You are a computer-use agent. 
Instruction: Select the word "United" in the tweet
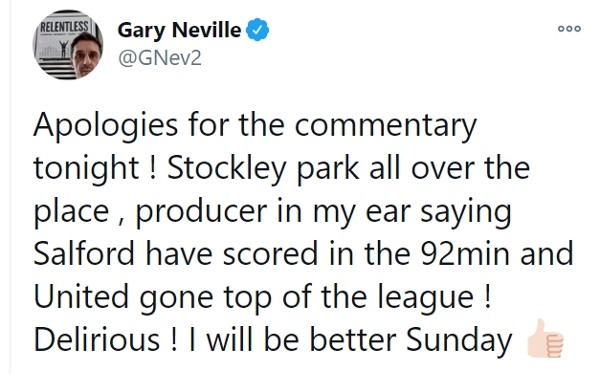pyautogui.click(x=81, y=296)
